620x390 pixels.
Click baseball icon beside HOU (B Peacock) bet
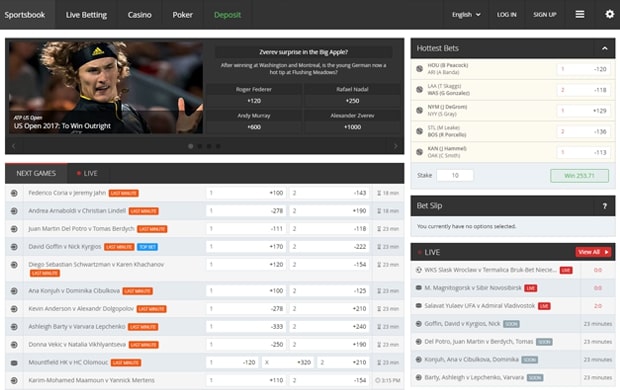point(420,68)
